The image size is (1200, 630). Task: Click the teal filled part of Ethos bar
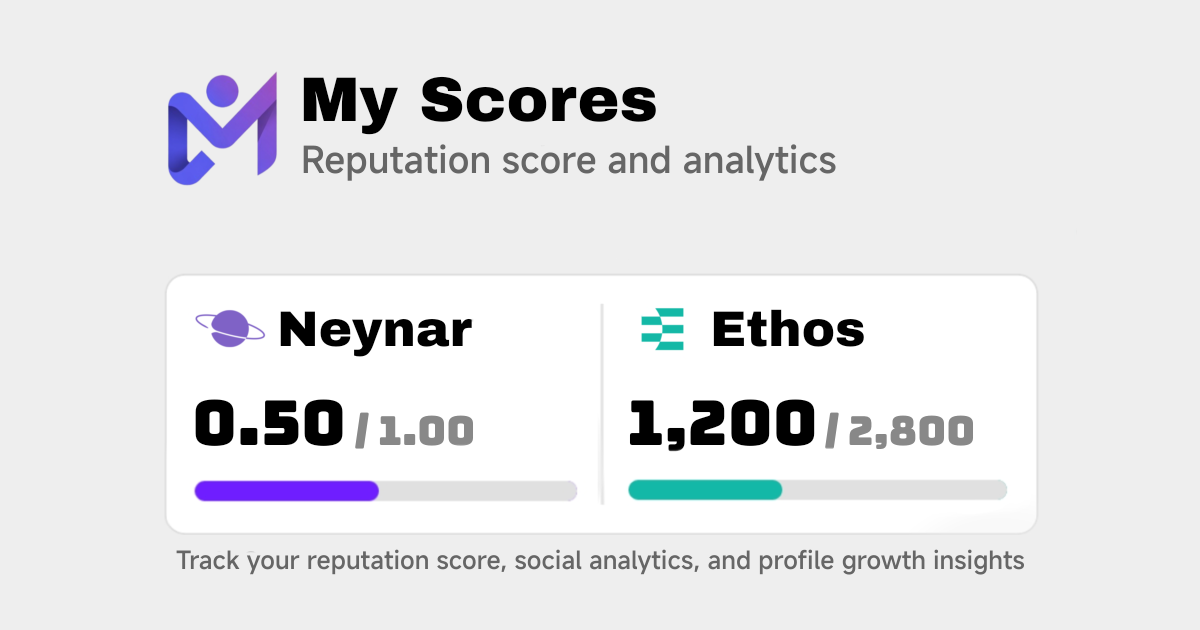(705, 490)
